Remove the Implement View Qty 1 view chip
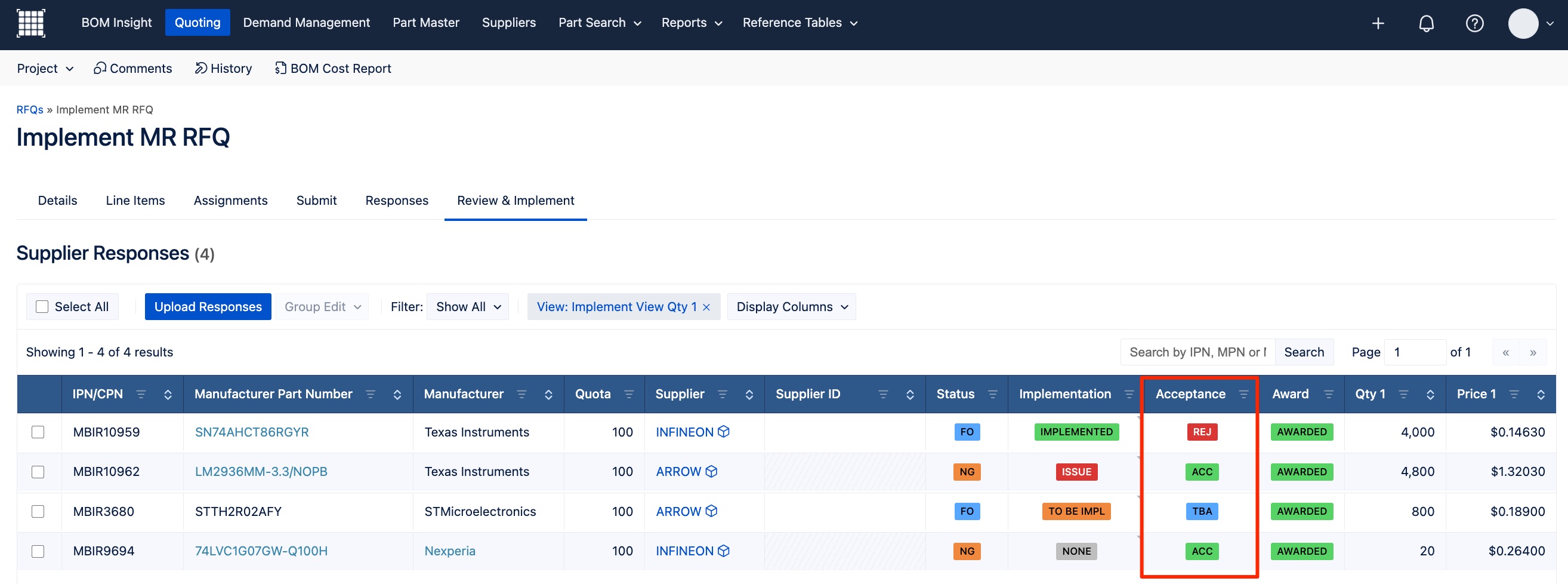1568x584 pixels. click(x=706, y=307)
